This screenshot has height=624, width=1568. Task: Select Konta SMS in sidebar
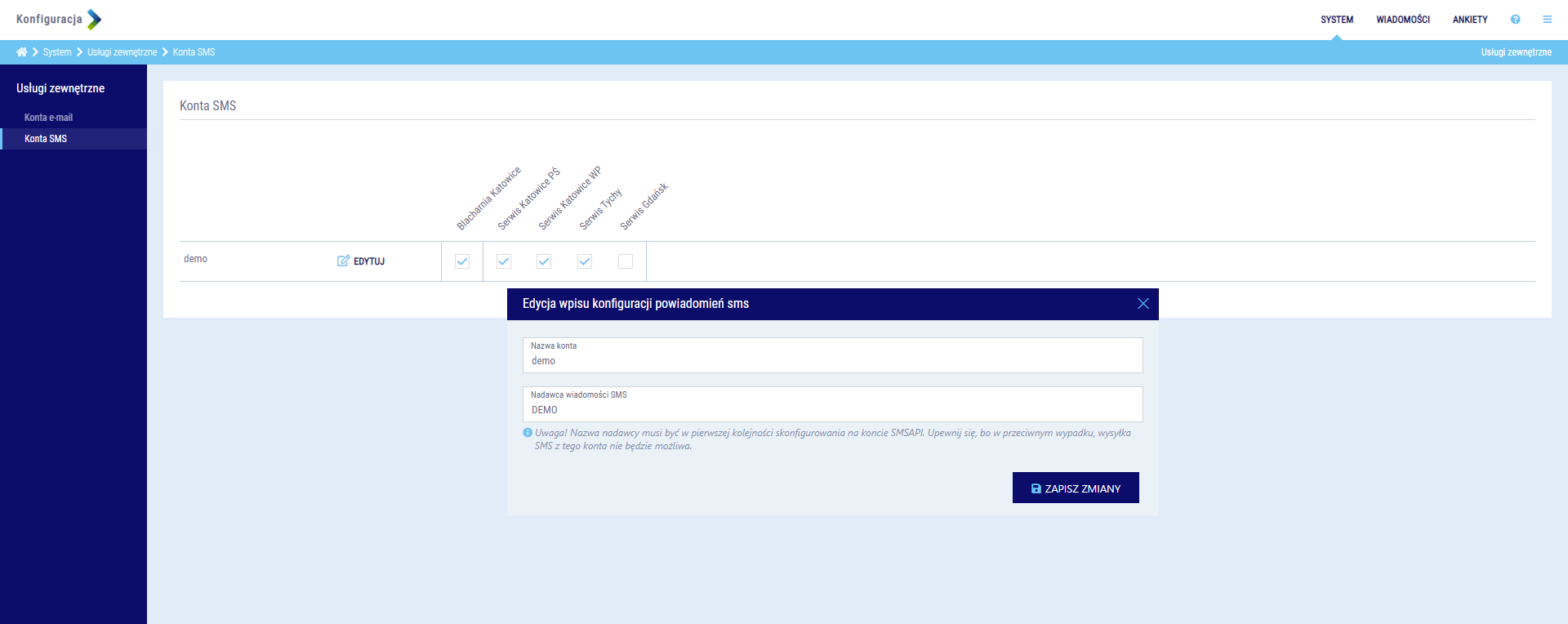tap(46, 139)
